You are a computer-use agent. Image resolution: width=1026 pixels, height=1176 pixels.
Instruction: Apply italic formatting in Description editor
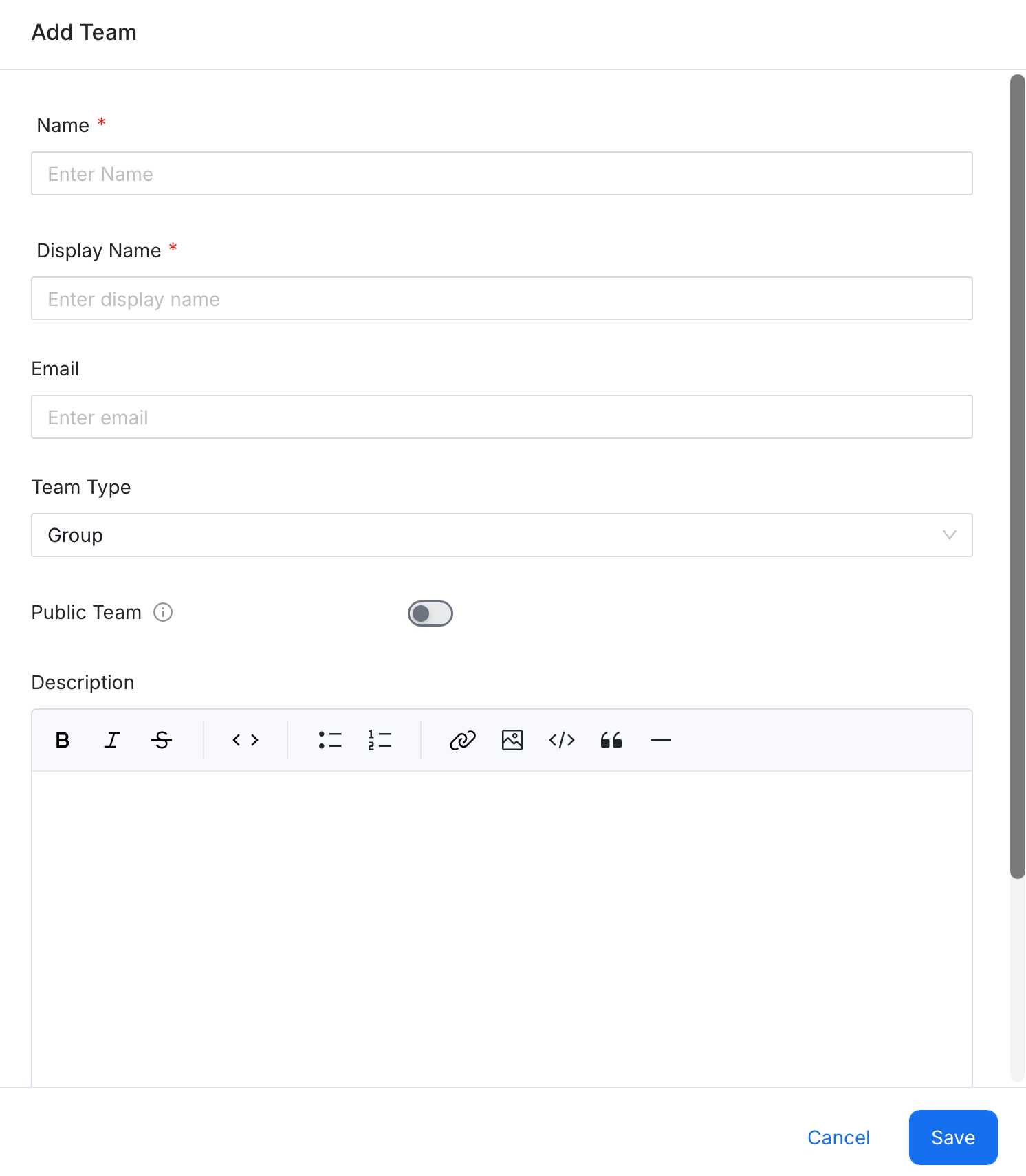click(x=112, y=740)
